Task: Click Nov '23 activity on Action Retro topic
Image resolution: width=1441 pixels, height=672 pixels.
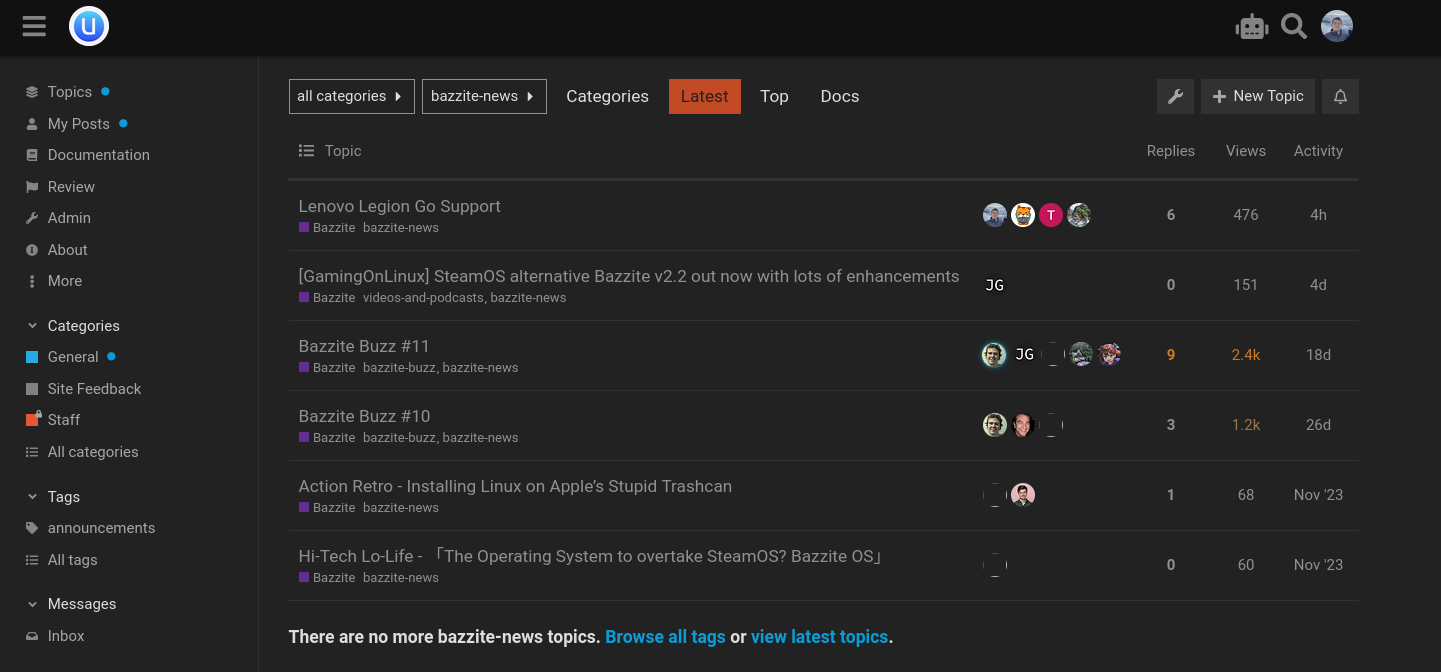Action: 1318,495
